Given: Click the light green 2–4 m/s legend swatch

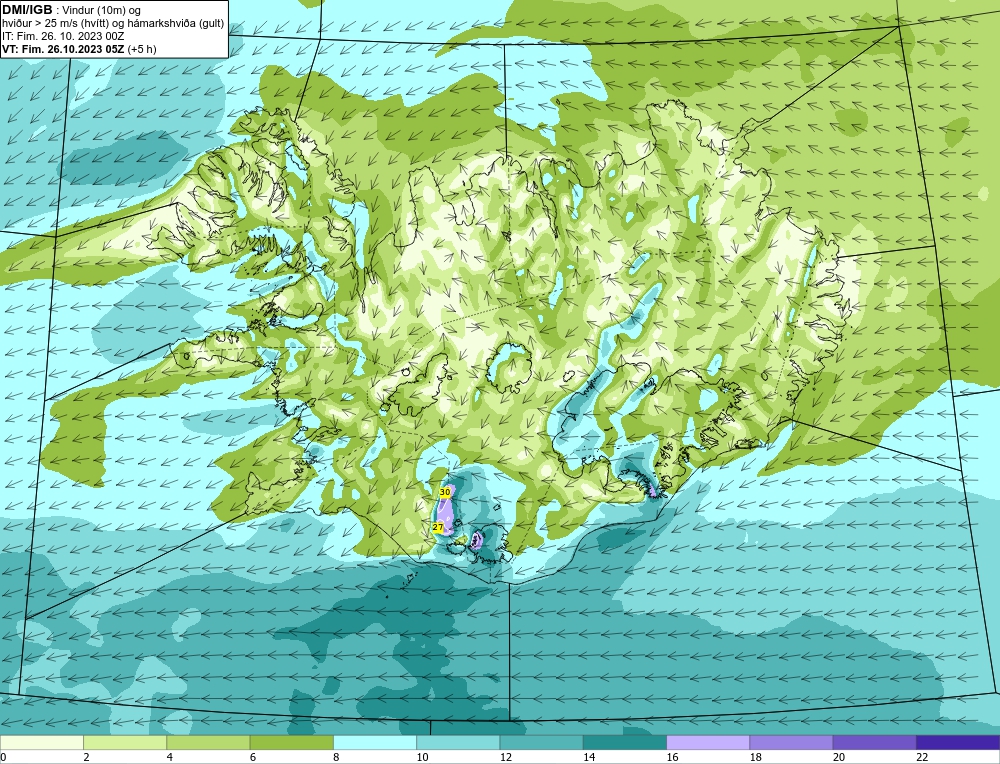Looking at the screenshot, I should click(125, 742).
